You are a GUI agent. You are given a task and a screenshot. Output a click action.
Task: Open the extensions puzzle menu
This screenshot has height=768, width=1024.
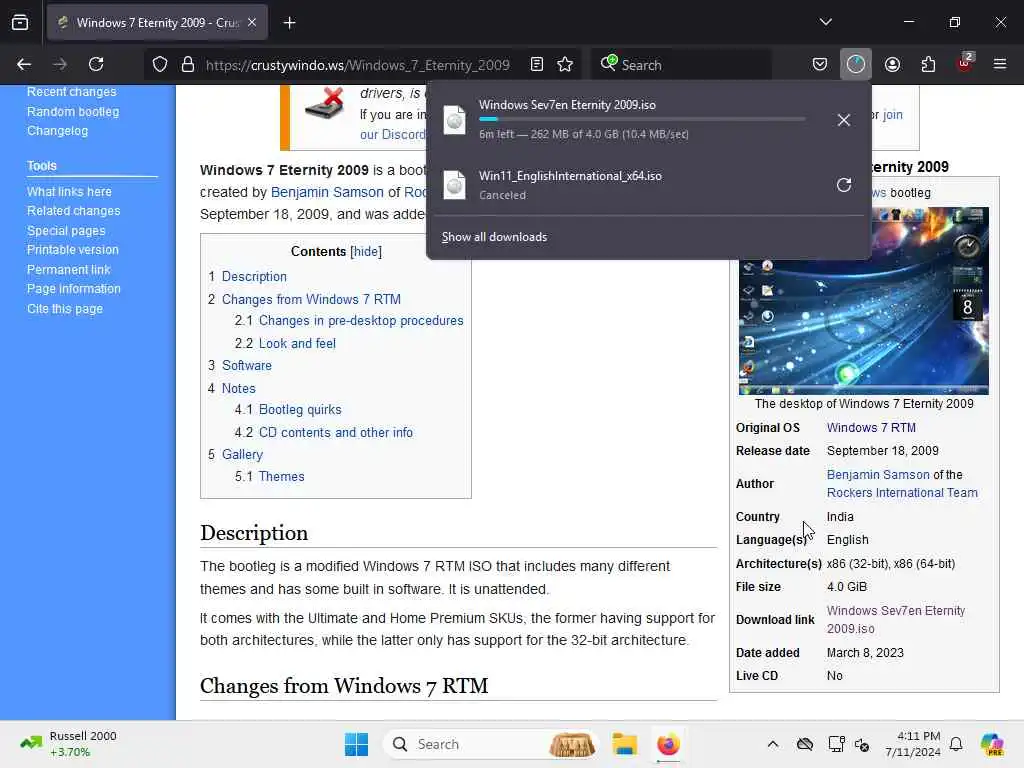(x=928, y=64)
